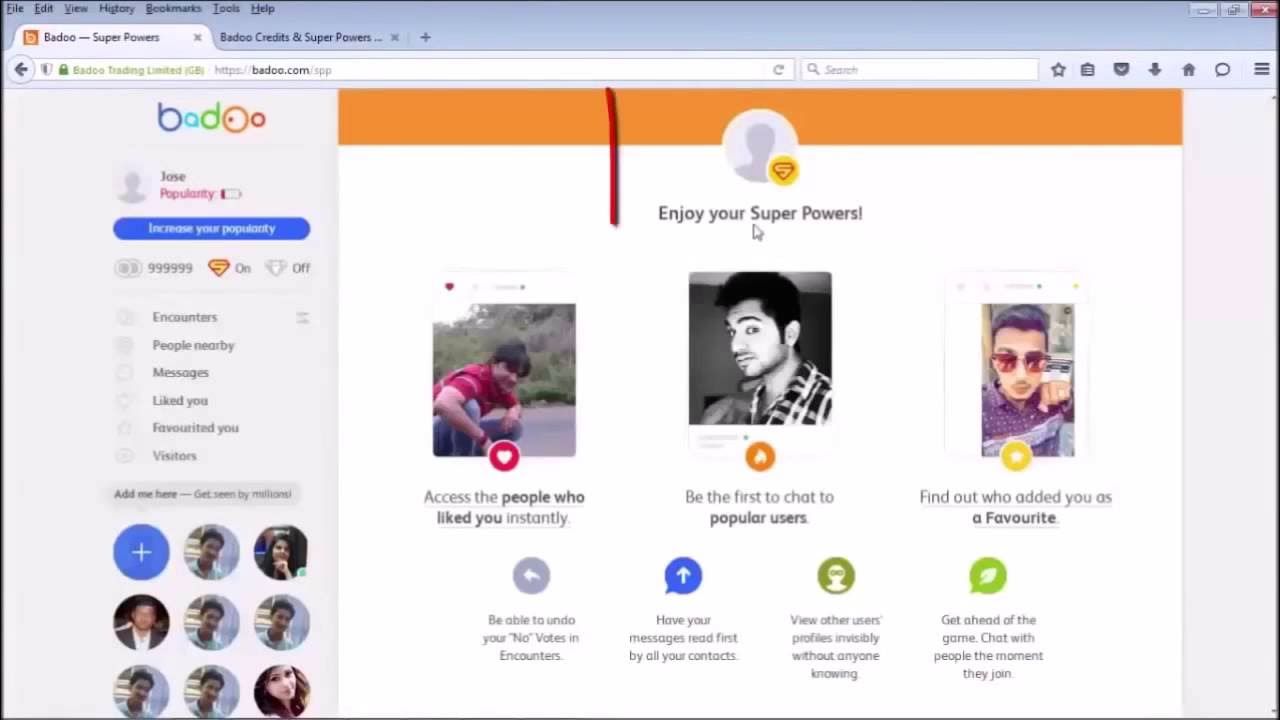Image resolution: width=1280 pixels, height=720 pixels.
Task: Open Visitors in the sidebar
Action: click(x=174, y=456)
